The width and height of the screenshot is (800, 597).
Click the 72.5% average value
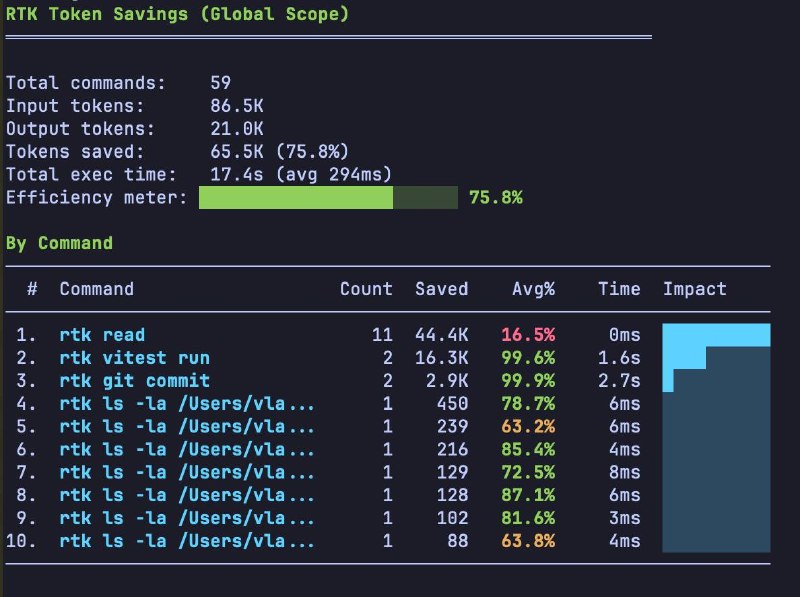(528, 472)
